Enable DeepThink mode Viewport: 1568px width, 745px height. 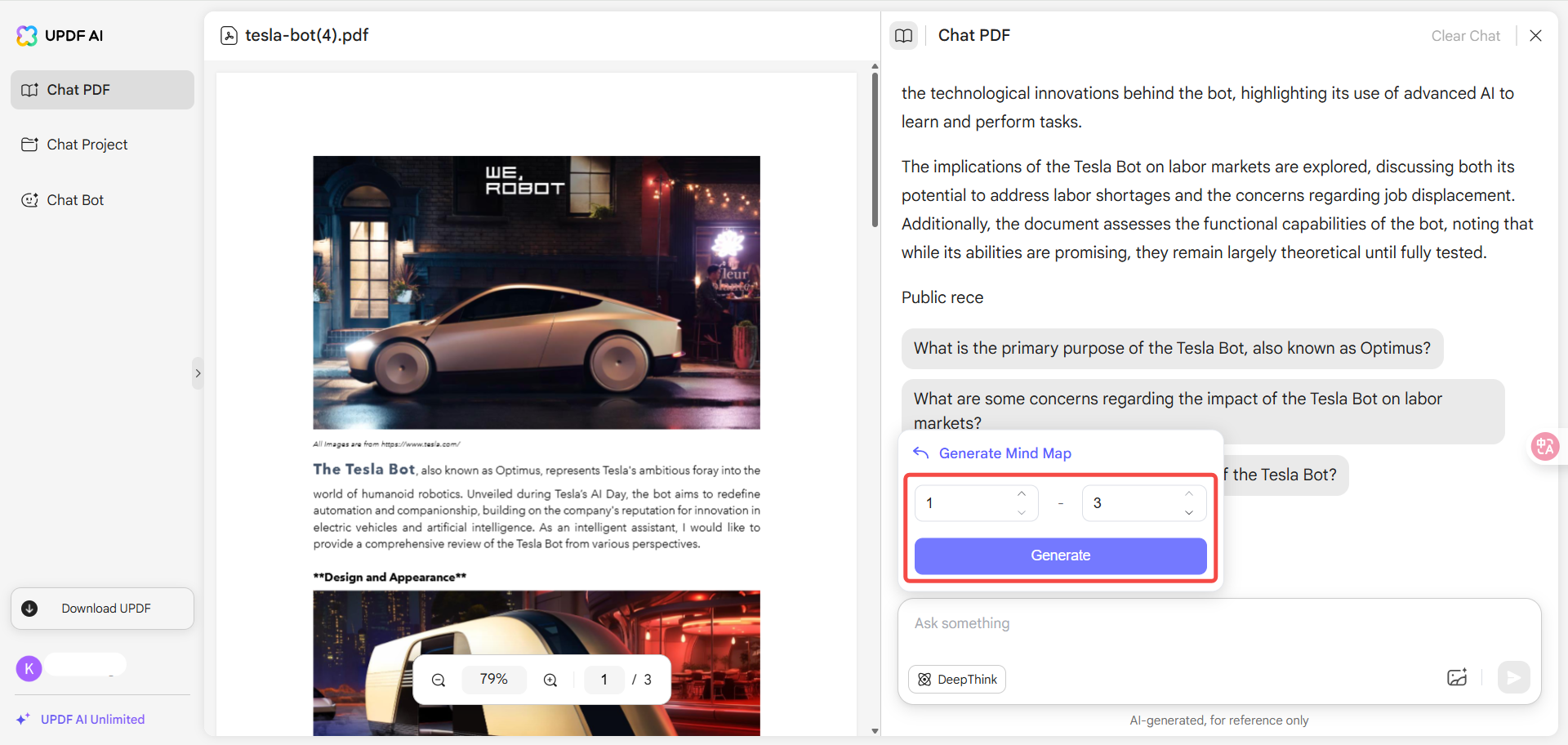click(956, 679)
